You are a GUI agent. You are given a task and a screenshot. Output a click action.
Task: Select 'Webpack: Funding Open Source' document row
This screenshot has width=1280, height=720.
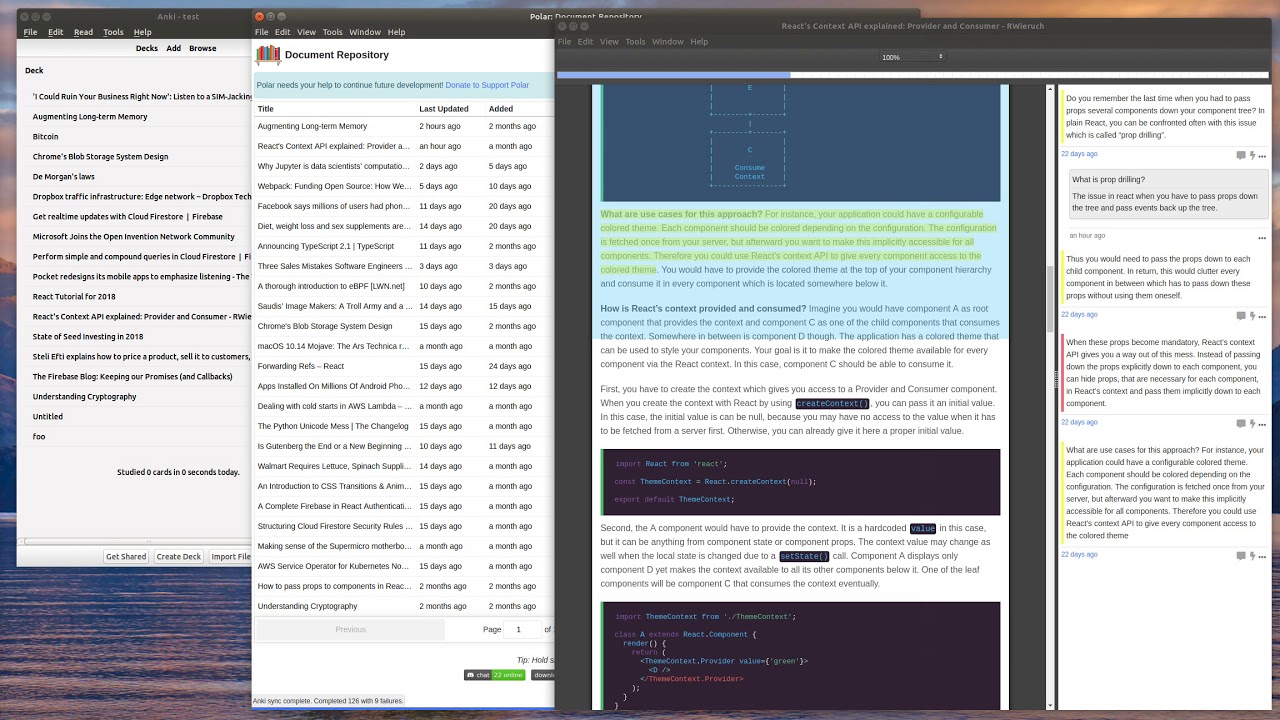pyautogui.click(x=404, y=186)
